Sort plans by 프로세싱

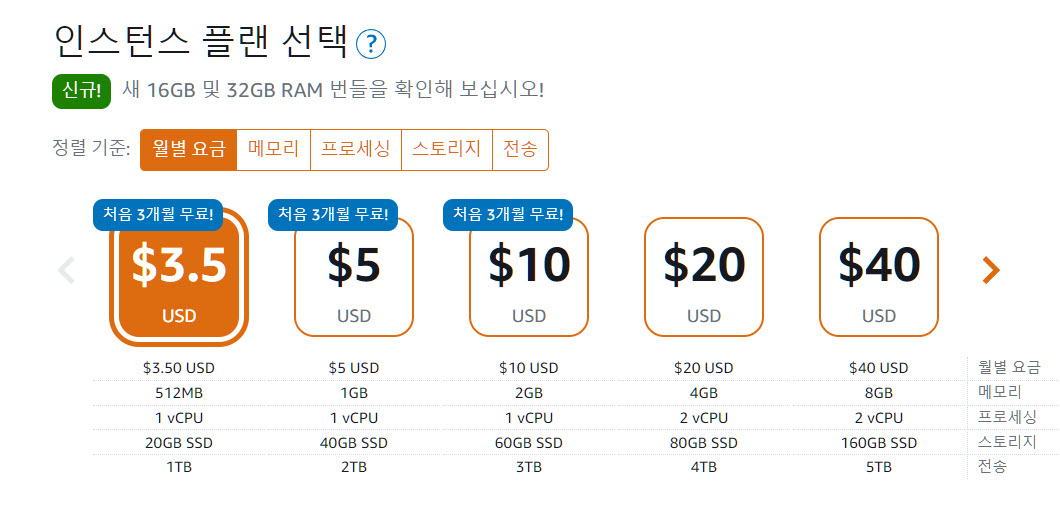356,149
